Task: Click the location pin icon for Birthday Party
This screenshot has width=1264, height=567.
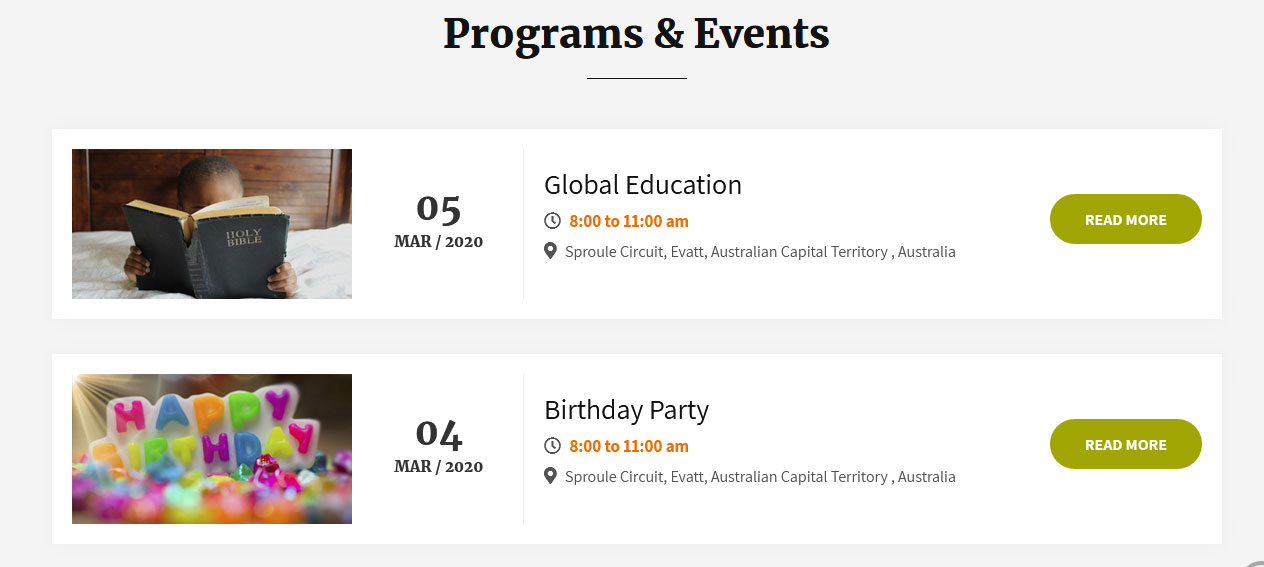Action: (550, 476)
